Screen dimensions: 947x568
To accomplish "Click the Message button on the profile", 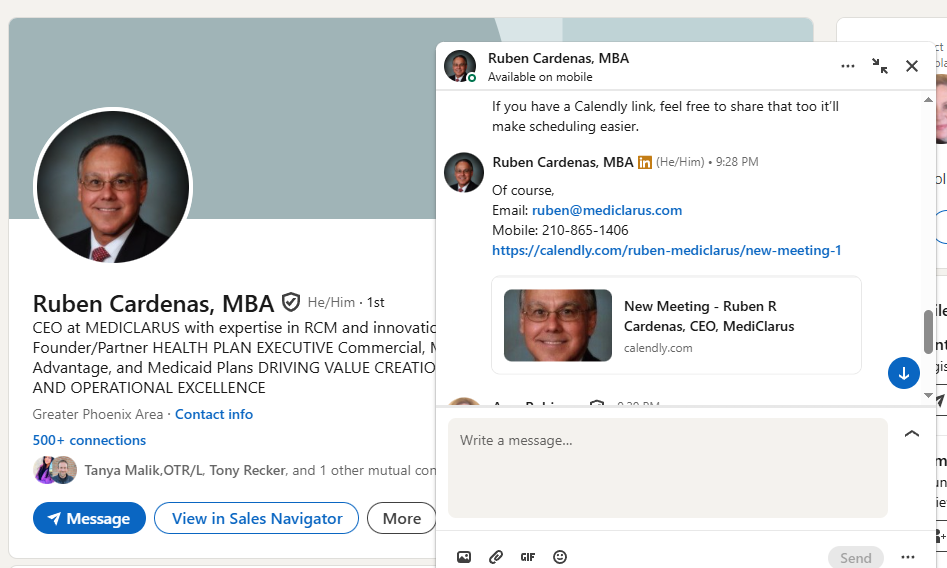I will [89, 518].
